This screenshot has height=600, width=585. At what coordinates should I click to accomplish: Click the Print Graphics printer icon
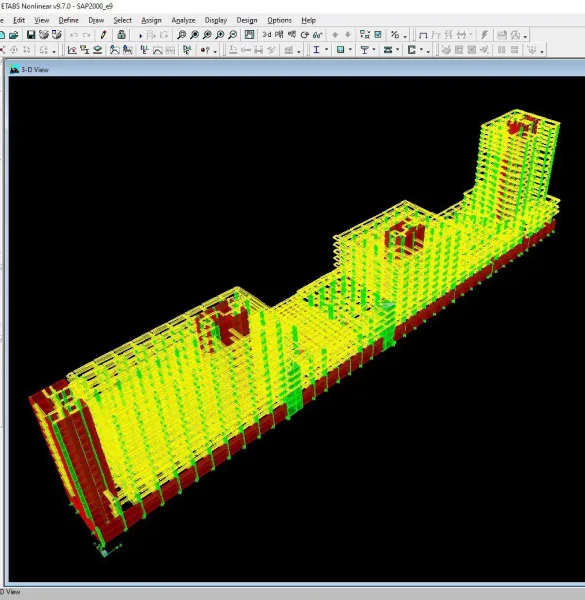pyautogui.click(x=44, y=35)
